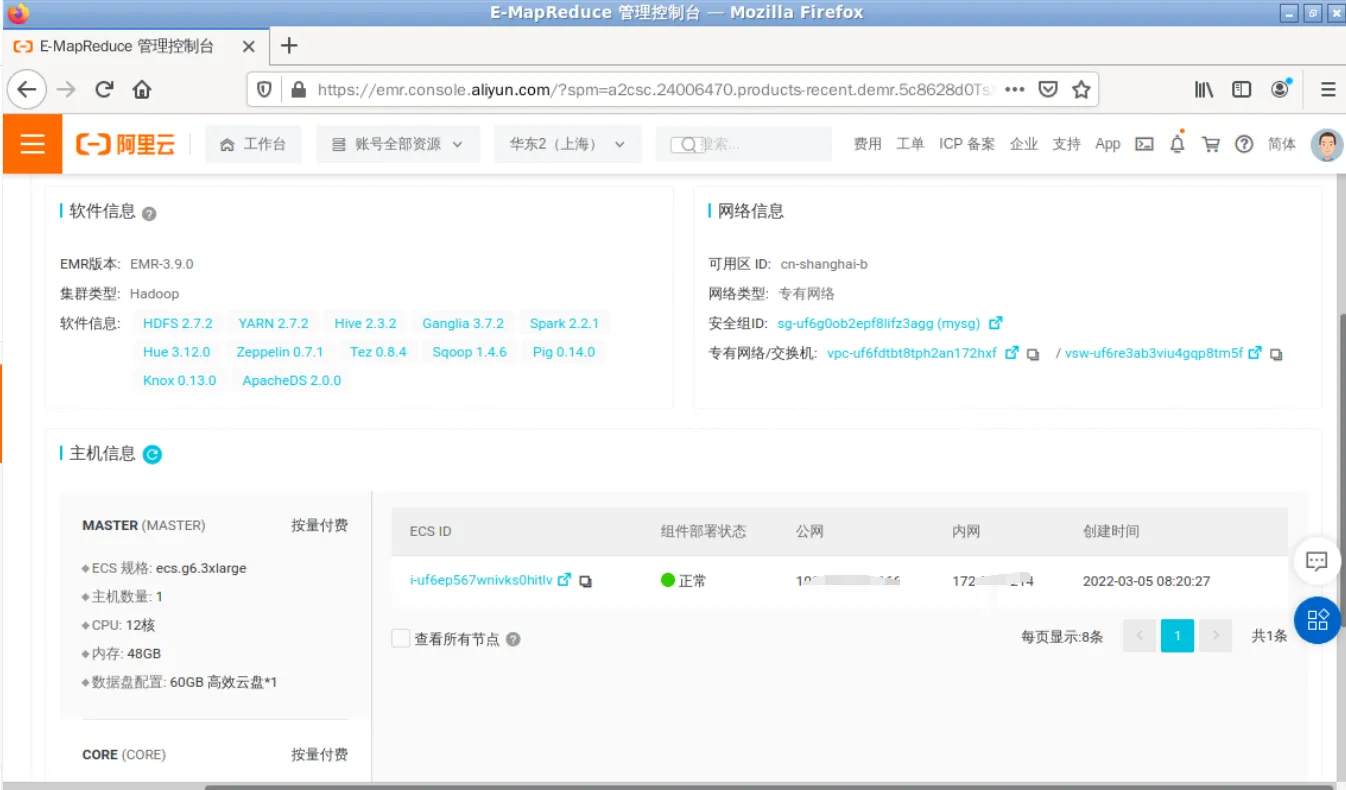Open the ICP 备案 menu item
This screenshot has height=790, width=1346.
(967, 144)
